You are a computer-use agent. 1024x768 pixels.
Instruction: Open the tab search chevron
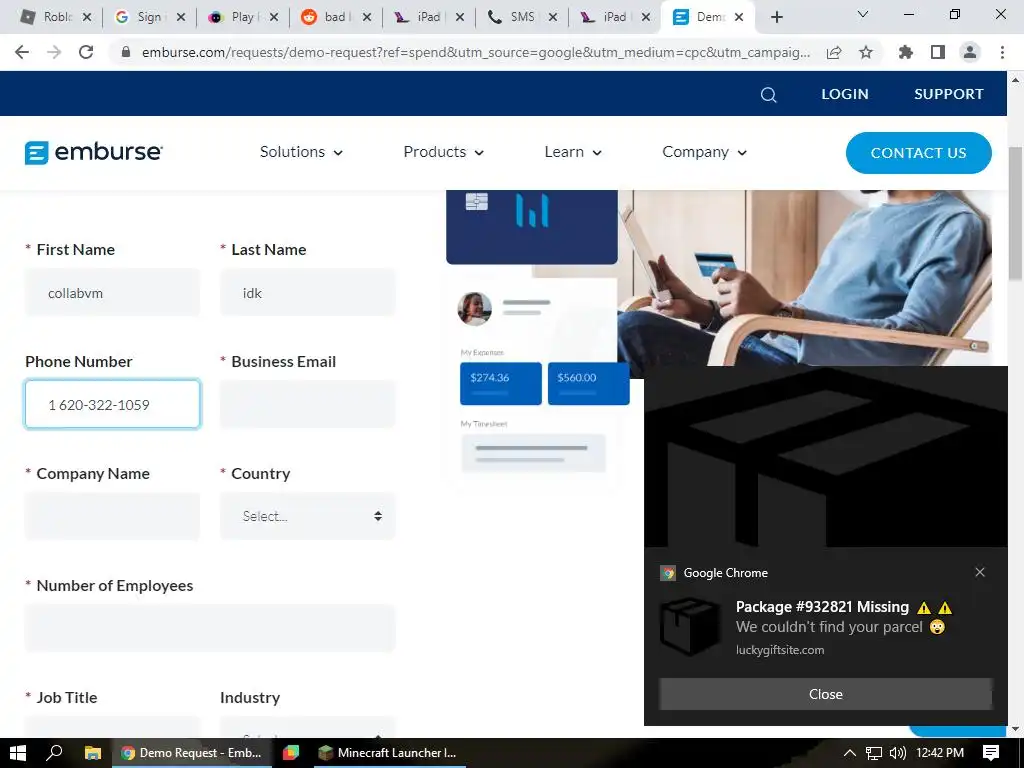click(863, 14)
